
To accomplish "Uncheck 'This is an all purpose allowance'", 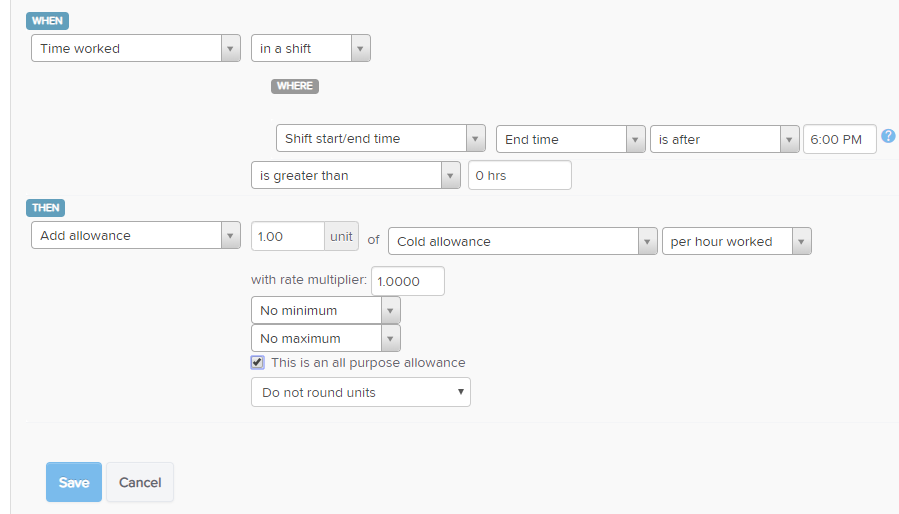I will (257, 363).
